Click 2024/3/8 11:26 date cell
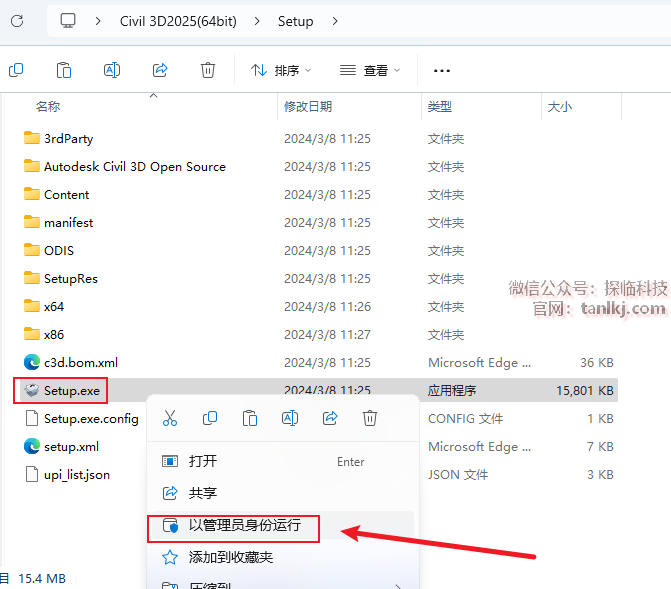This screenshot has height=589, width=671. 327,306
